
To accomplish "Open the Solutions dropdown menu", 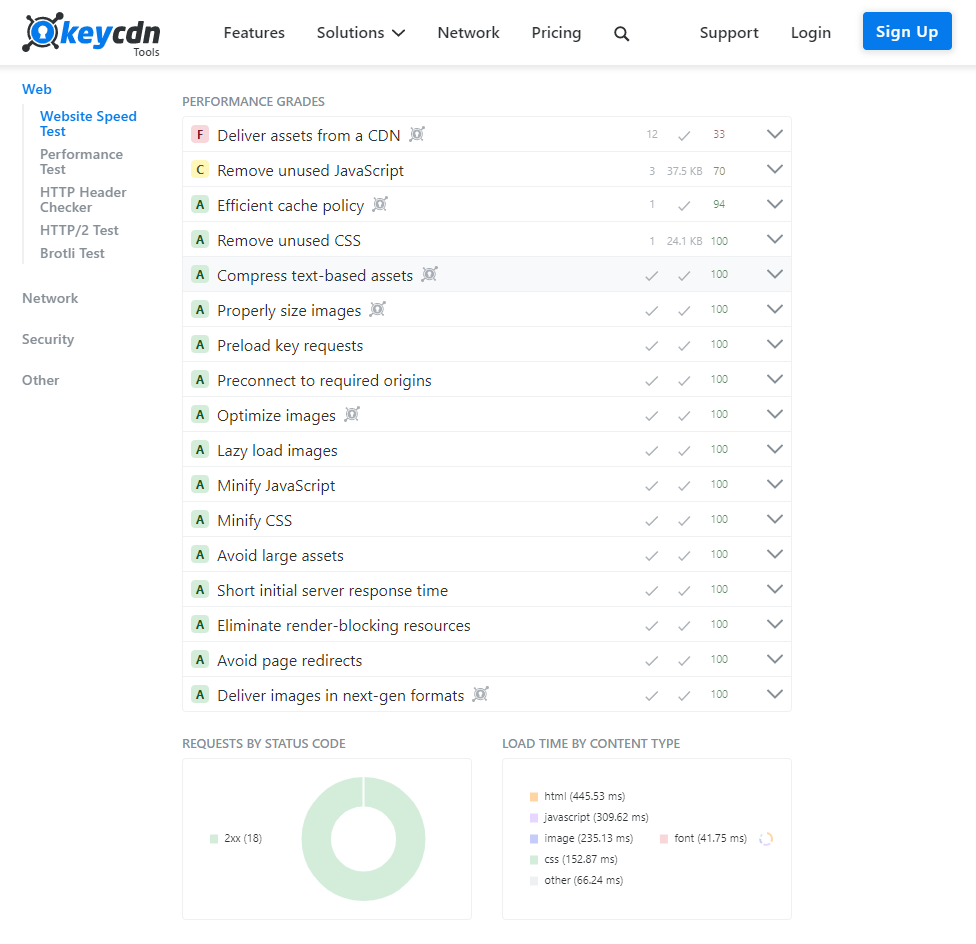I will (x=361, y=32).
